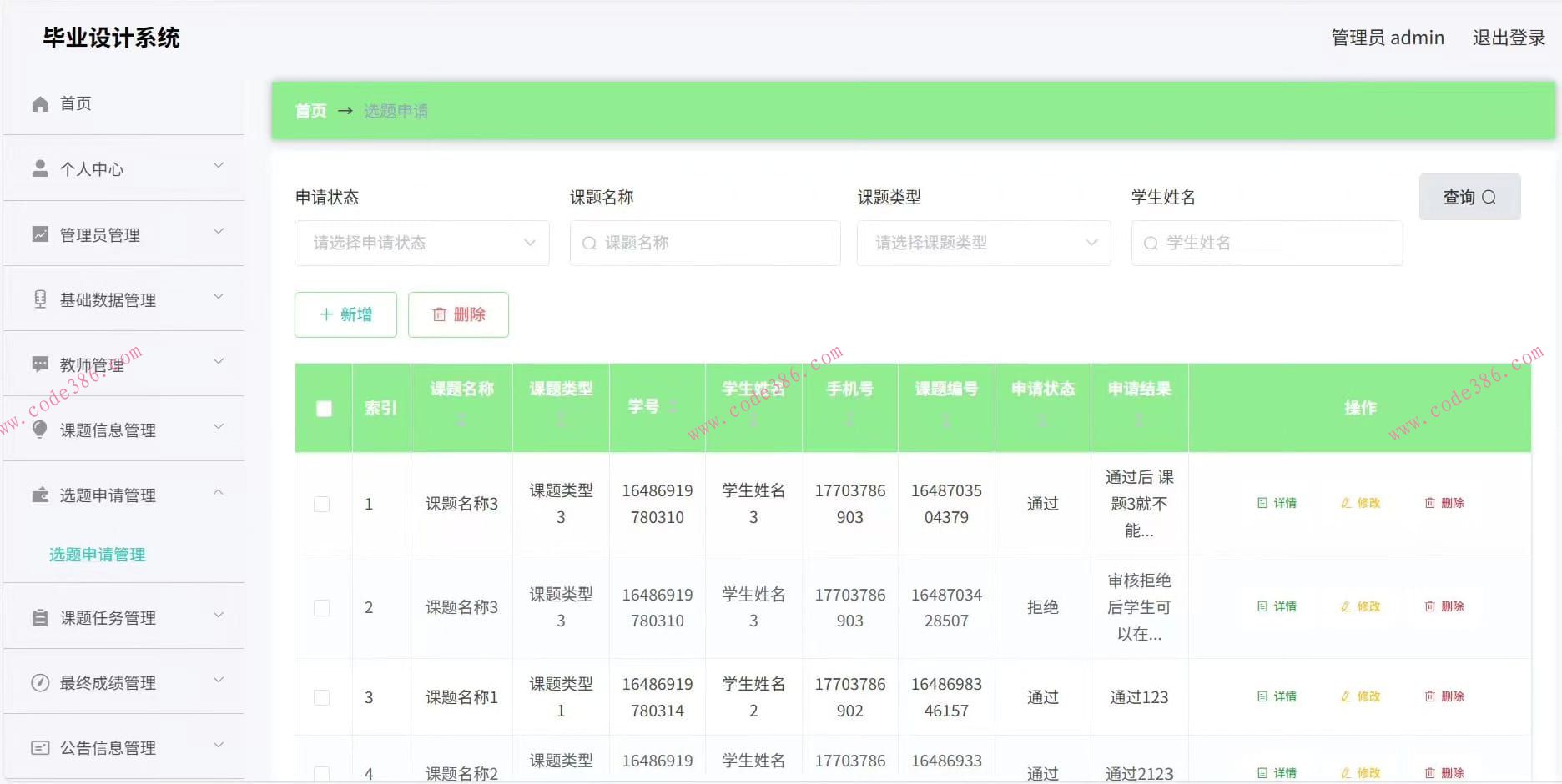Check the checkbox of row 1
This screenshot has height=784, width=1562.
(323, 504)
